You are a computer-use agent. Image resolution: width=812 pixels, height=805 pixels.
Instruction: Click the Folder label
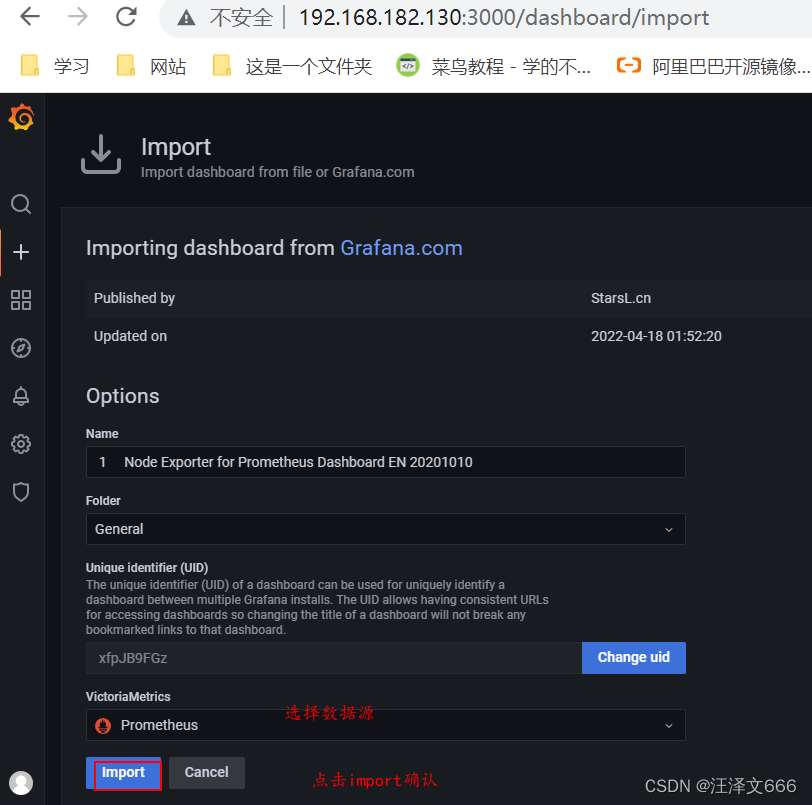click(x=103, y=501)
